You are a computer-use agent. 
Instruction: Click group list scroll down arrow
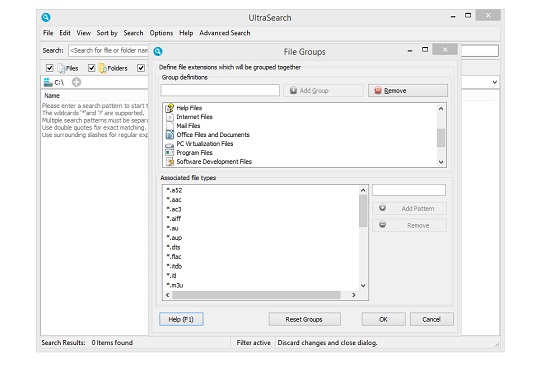[441, 162]
